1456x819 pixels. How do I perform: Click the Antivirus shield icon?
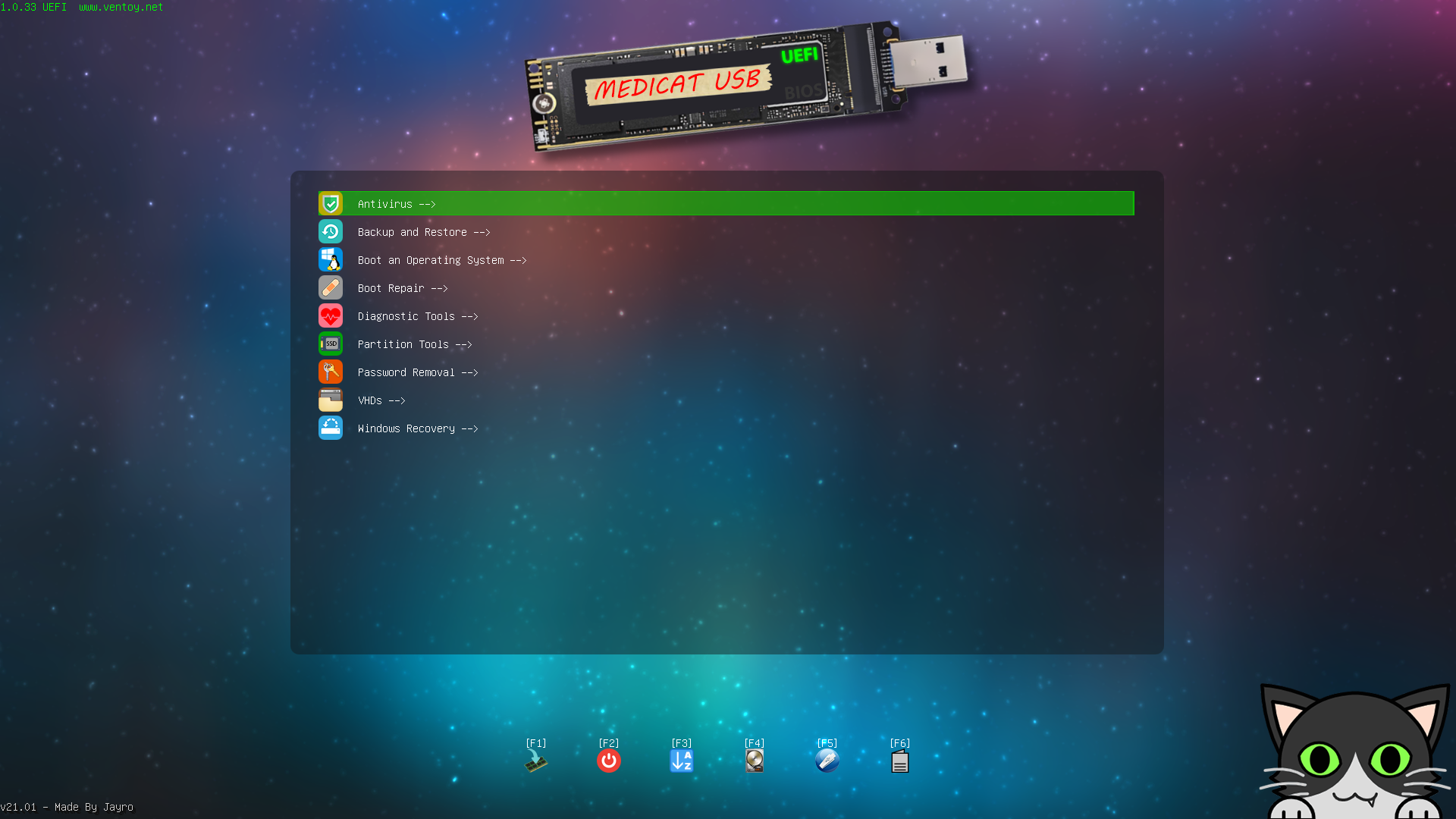[x=331, y=203]
